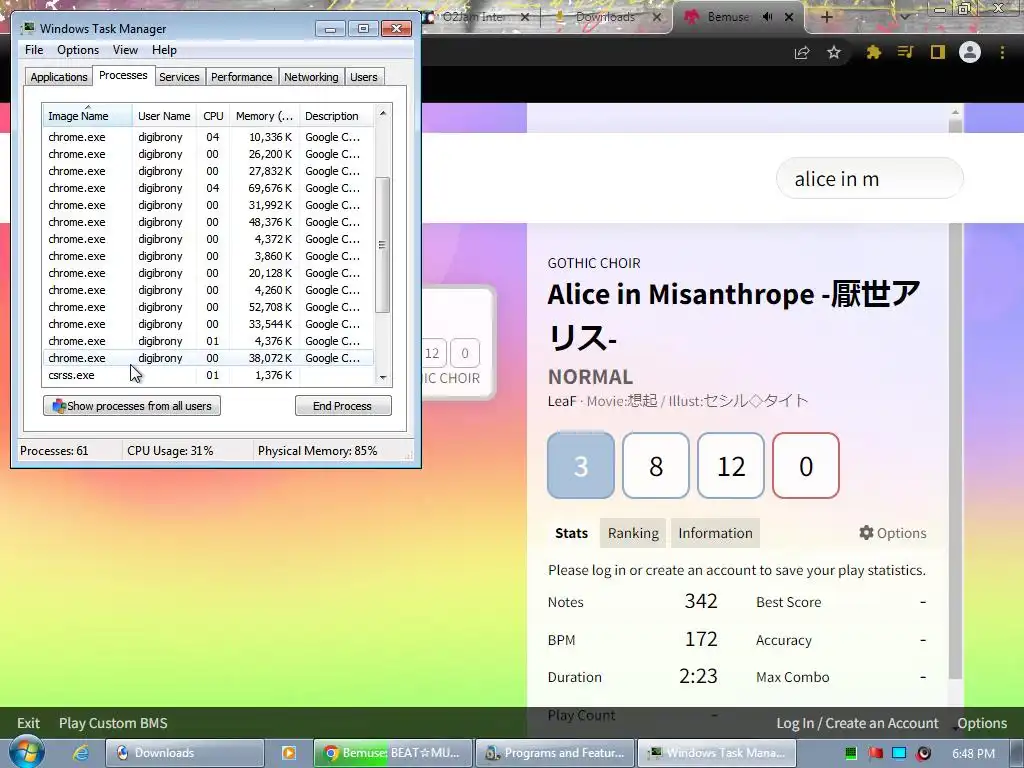The width and height of the screenshot is (1024, 768).
Task: Select difficulty level 3 chart
Action: point(581,466)
